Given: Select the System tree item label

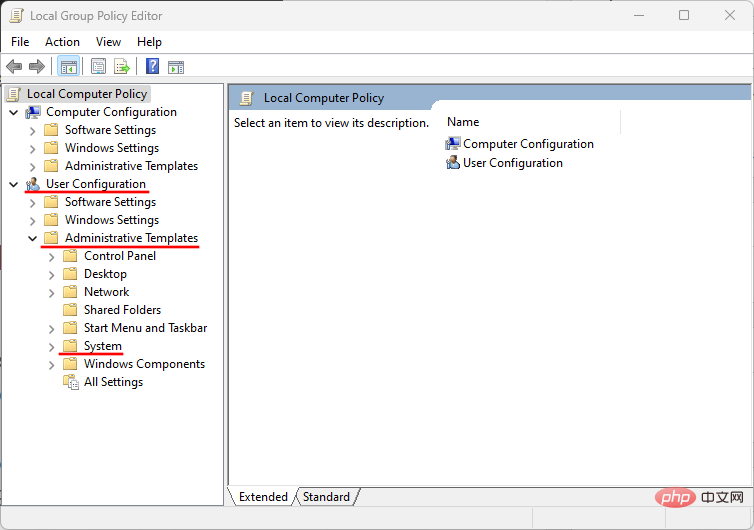Looking at the screenshot, I should point(103,346).
